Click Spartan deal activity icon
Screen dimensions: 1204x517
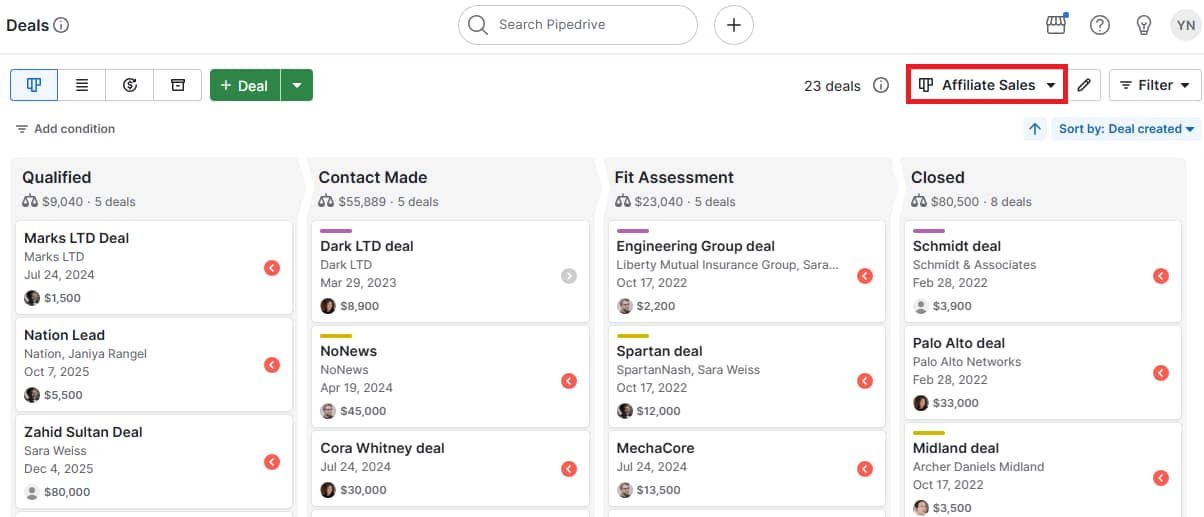[865, 380]
